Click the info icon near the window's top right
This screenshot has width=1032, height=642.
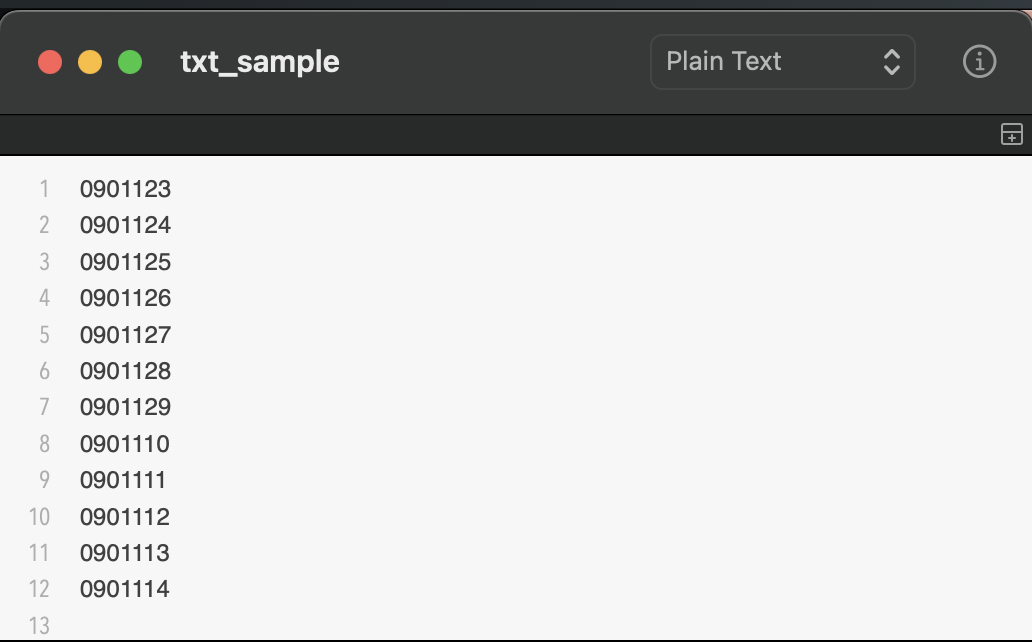(978, 61)
